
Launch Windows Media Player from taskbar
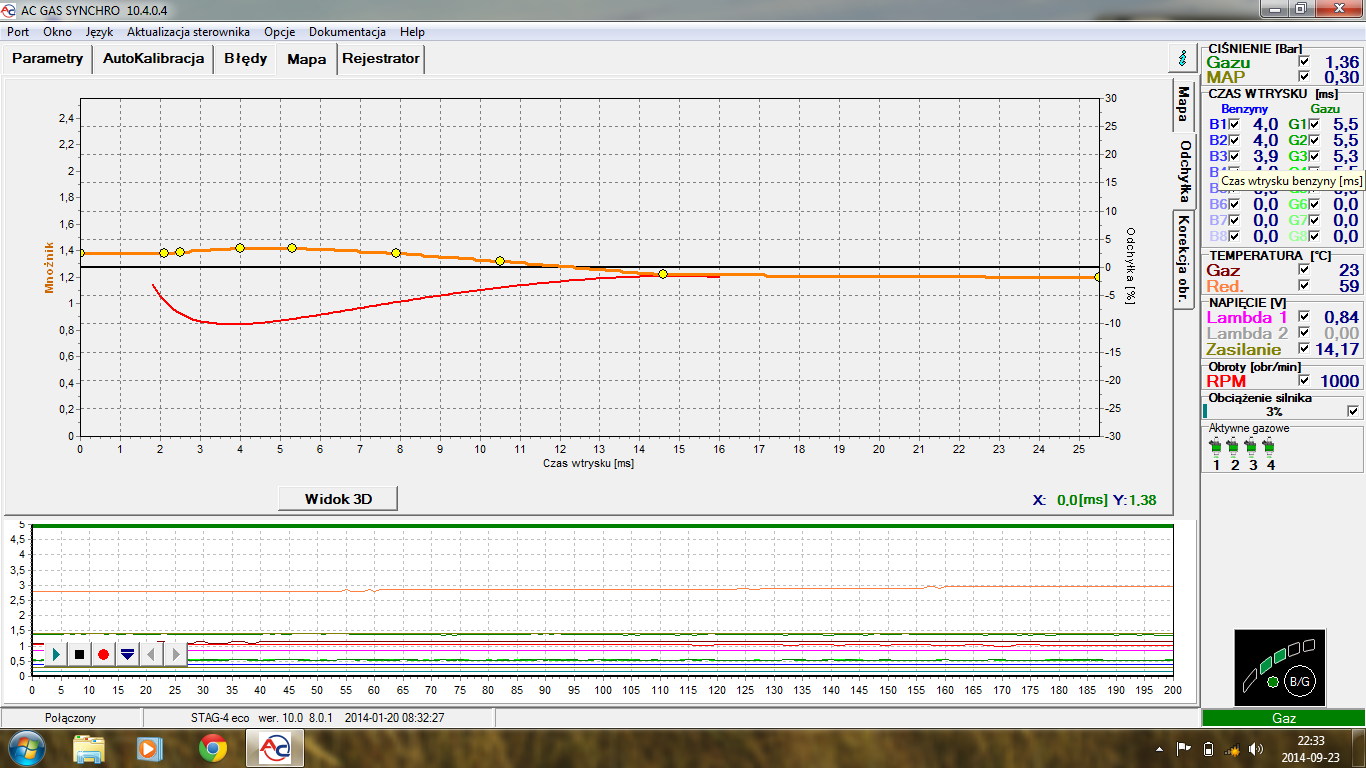pos(150,748)
